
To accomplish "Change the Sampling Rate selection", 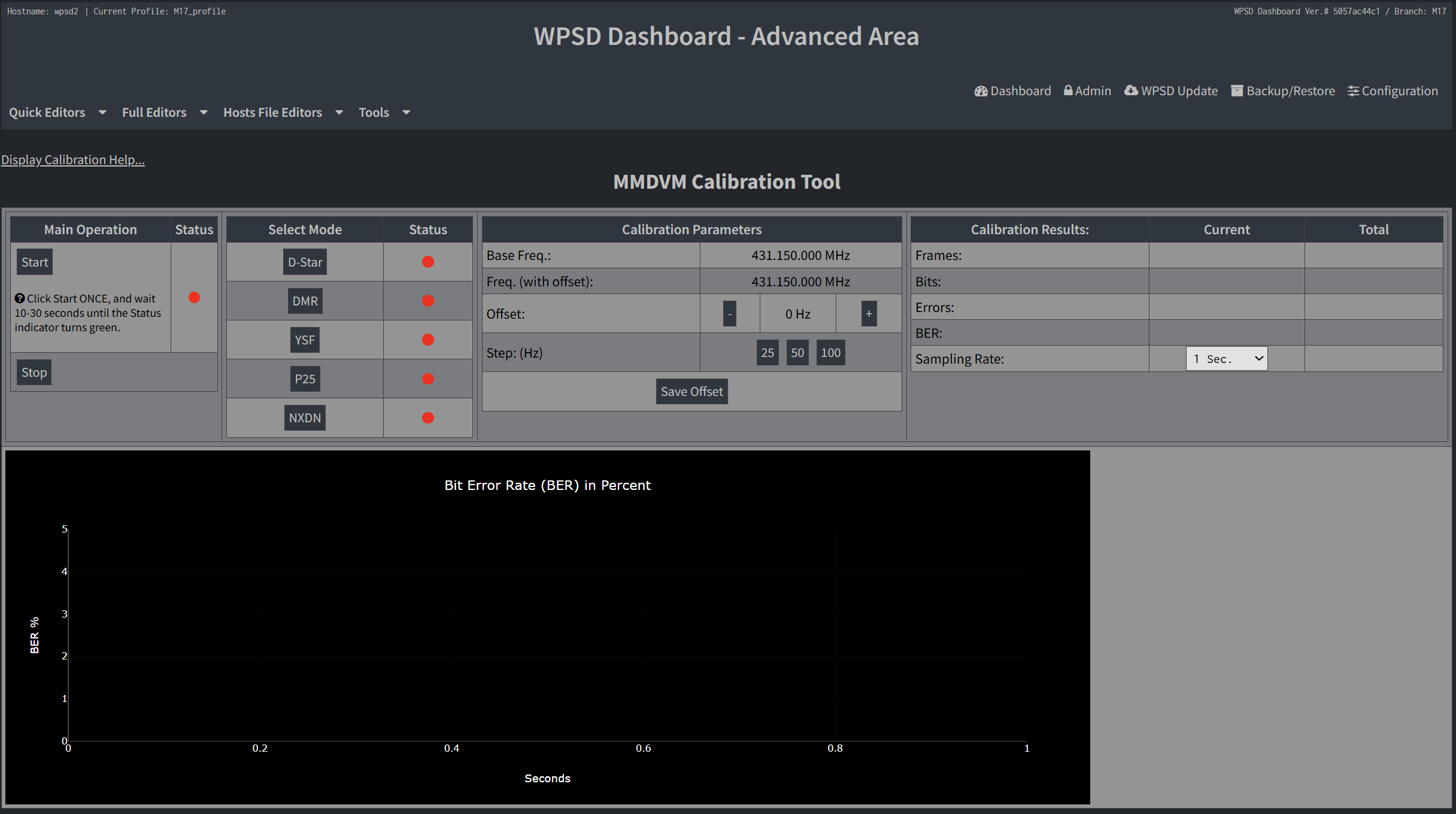I will [x=1226, y=358].
